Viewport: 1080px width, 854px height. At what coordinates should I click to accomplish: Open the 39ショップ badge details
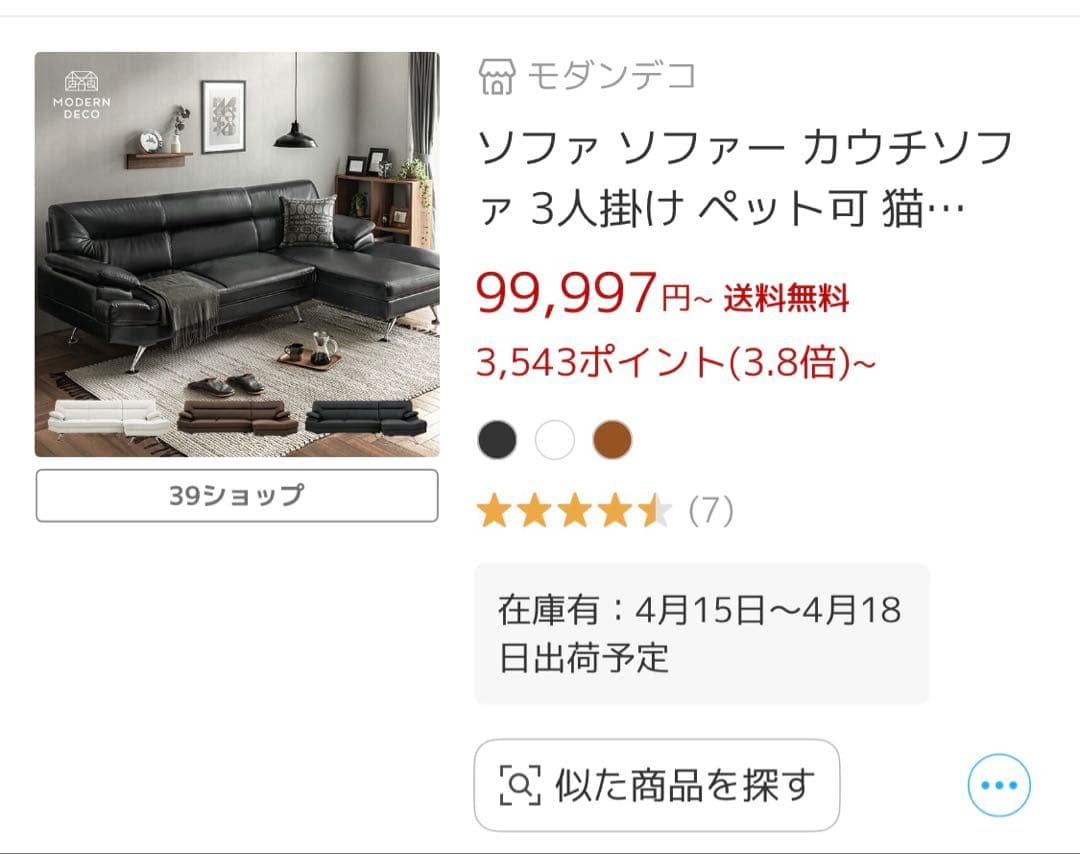(236, 495)
